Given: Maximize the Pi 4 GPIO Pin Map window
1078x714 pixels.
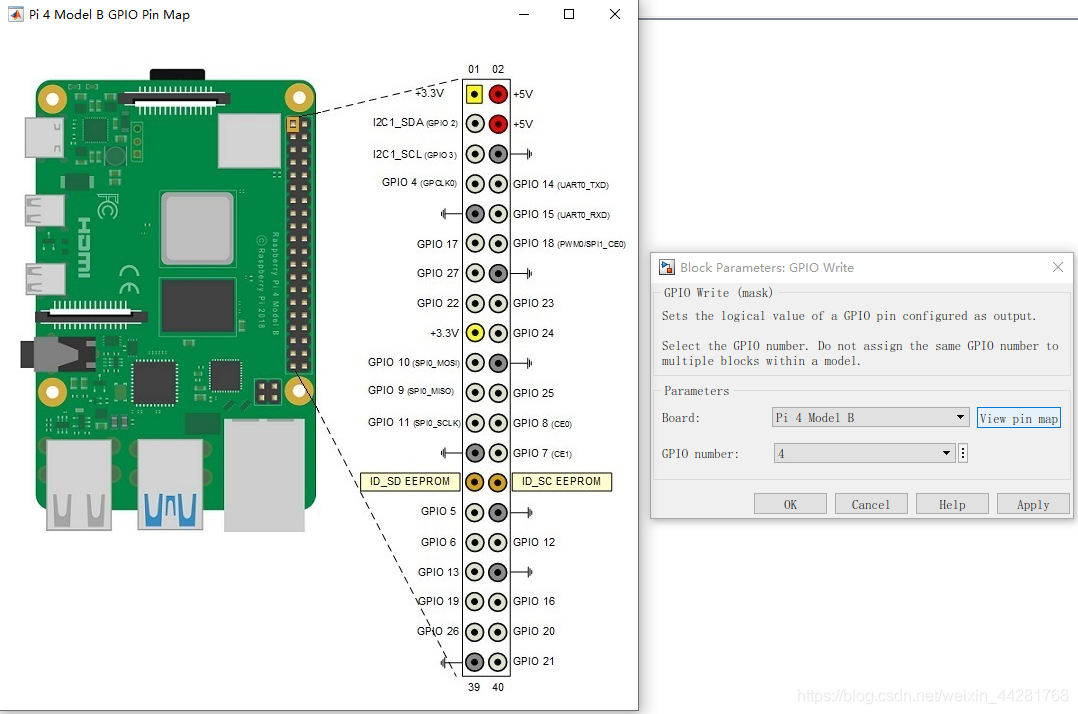Looking at the screenshot, I should [x=569, y=14].
